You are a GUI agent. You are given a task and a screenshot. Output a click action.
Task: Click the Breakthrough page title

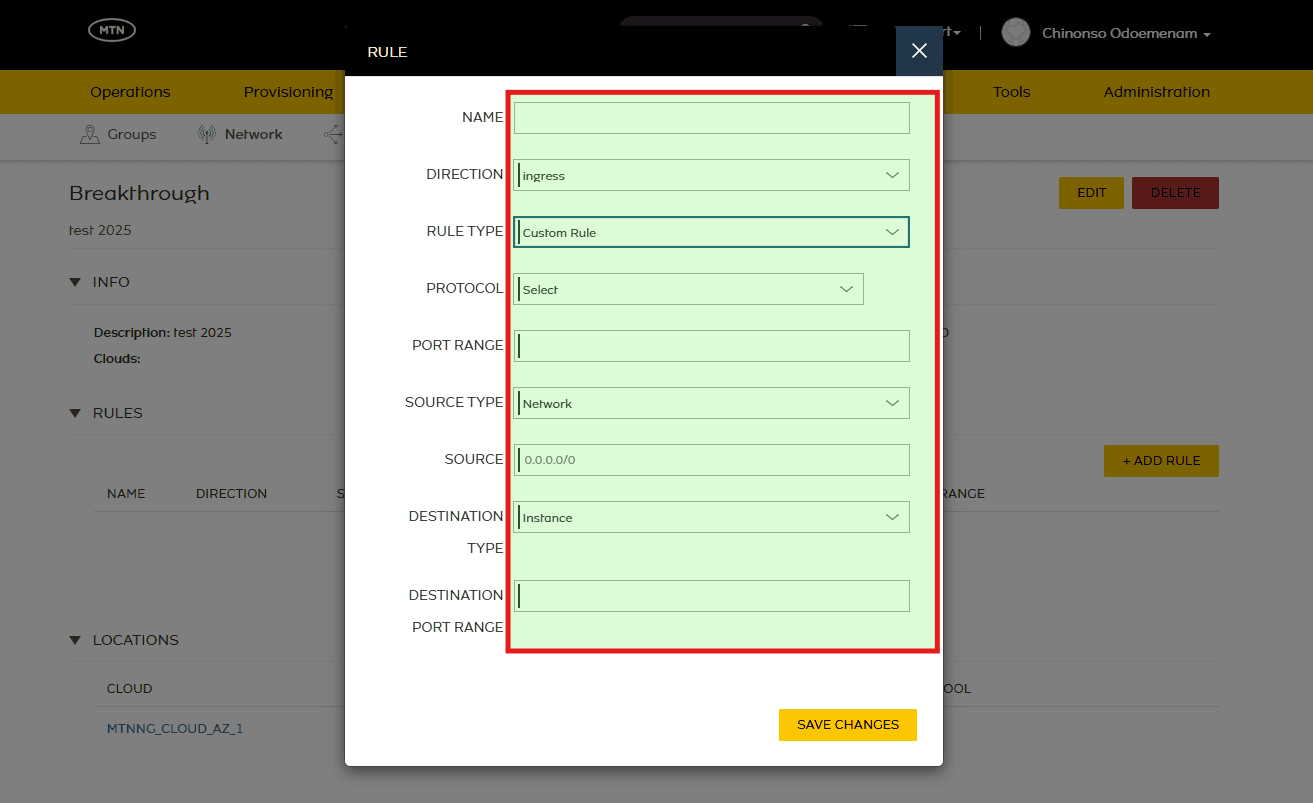click(139, 193)
